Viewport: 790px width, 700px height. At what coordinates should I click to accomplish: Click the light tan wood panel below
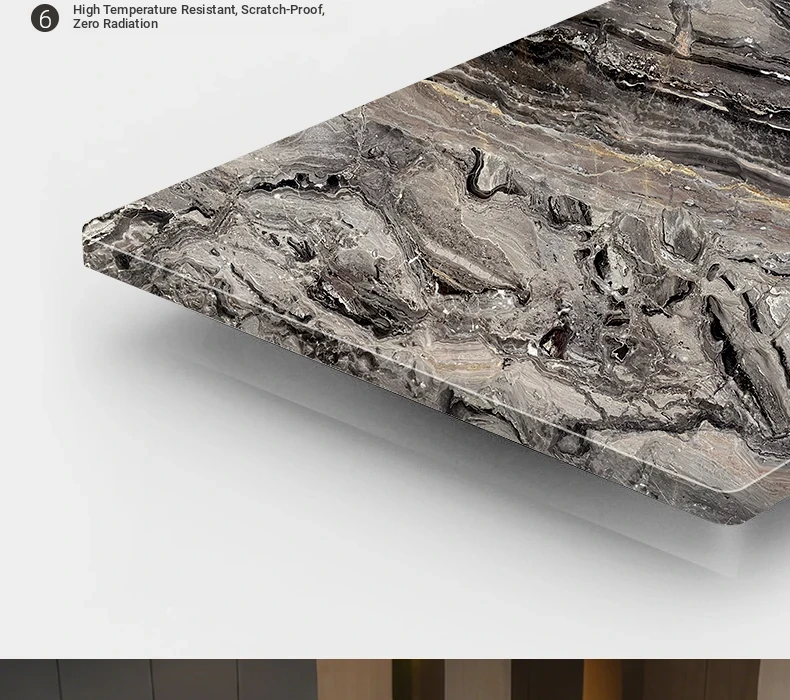(x=353, y=680)
